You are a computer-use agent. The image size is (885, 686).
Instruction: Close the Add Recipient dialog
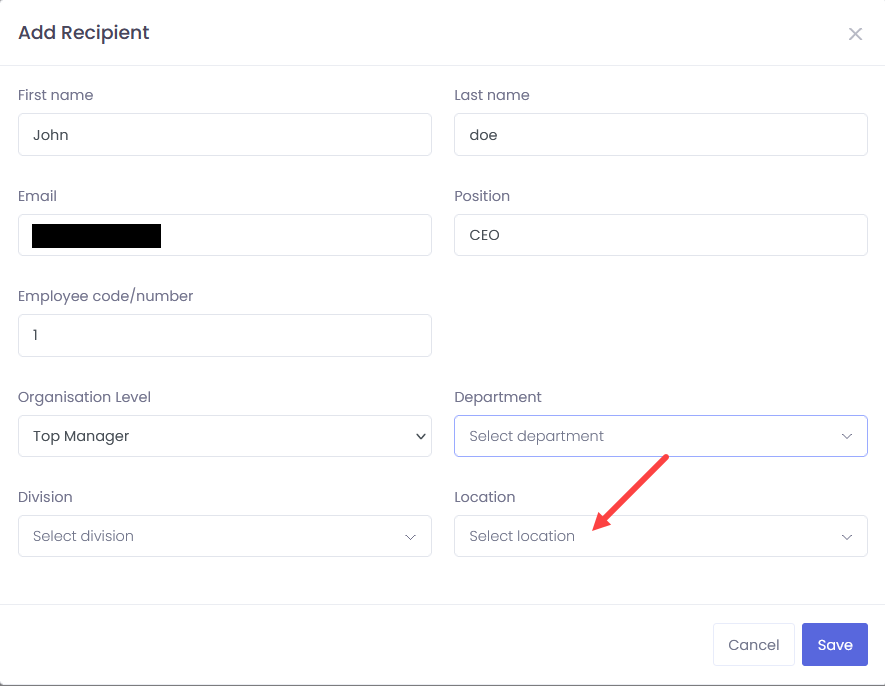(855, 34)
